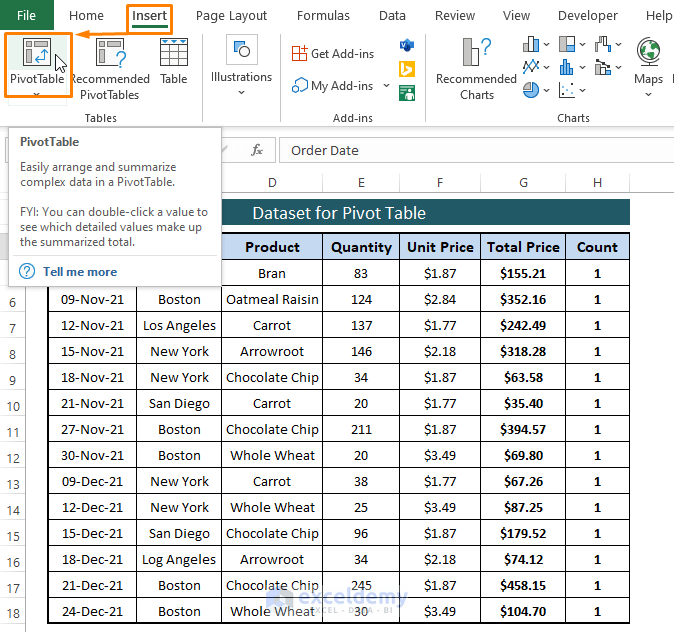Switch to the Page Layout tab
Image resolution: width=674 pixels, height=632 pixels.
click(x=231, y=16)
